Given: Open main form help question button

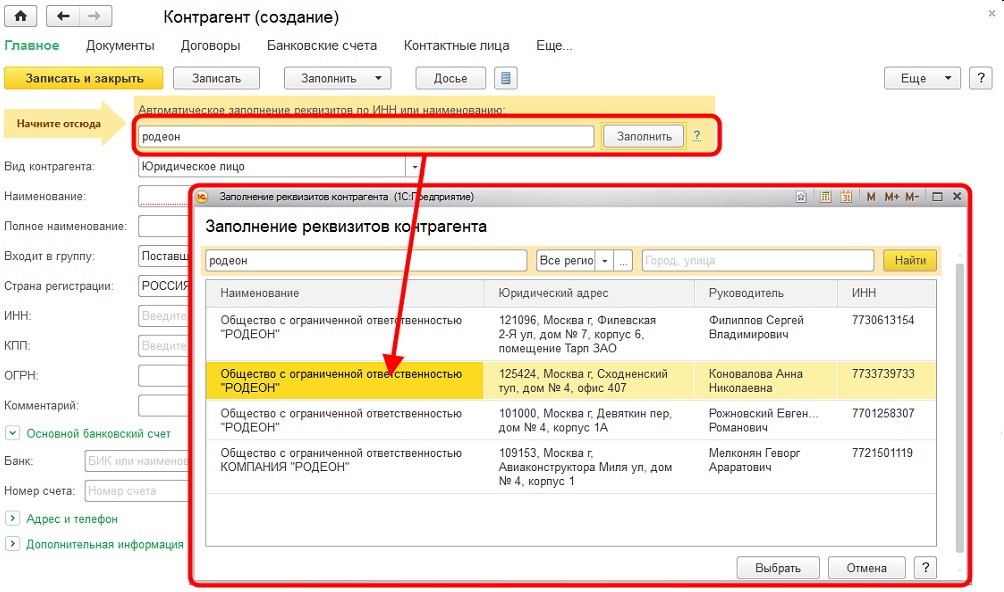Looking at the screenshot, I should (x=980, y=78).
